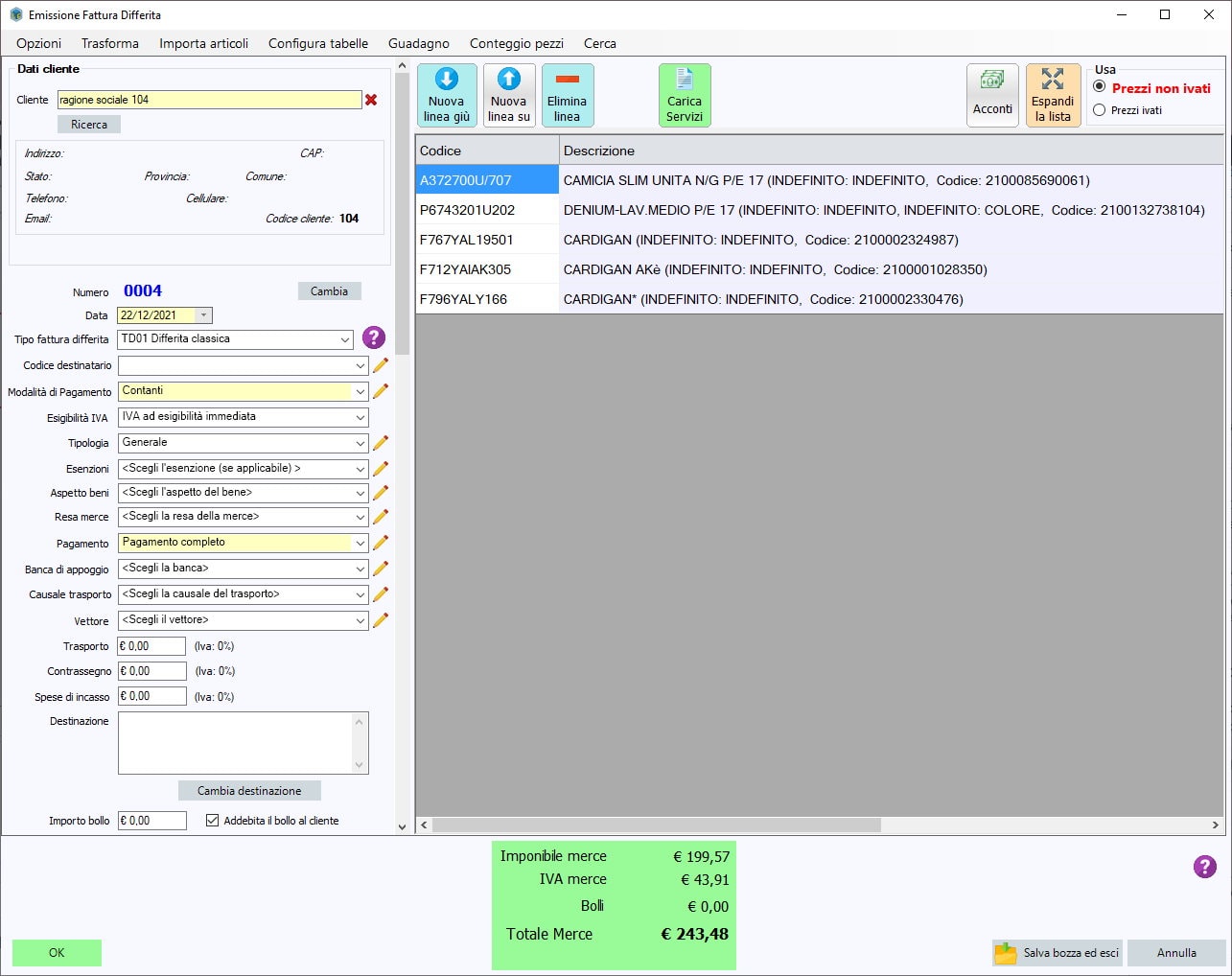Open the Conteggio pezzi menu
Image resolution: width=1232 pixels, height=976 pixels.
(517, 43)
